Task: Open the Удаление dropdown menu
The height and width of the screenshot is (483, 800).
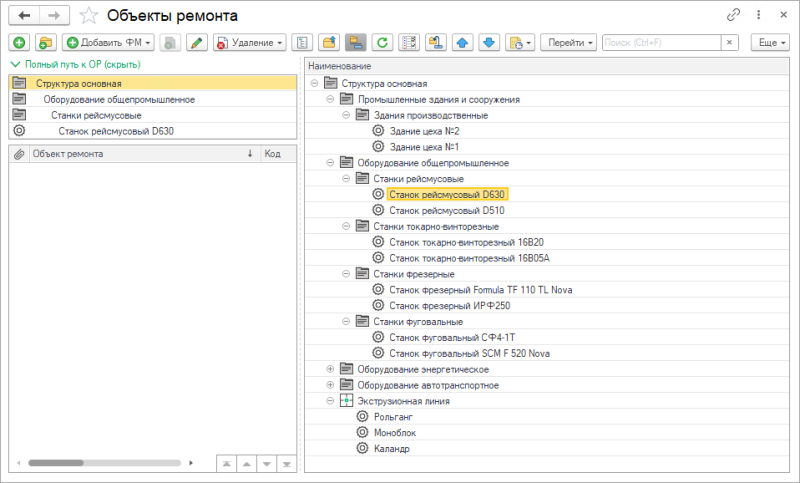Action: coord(249,42)
